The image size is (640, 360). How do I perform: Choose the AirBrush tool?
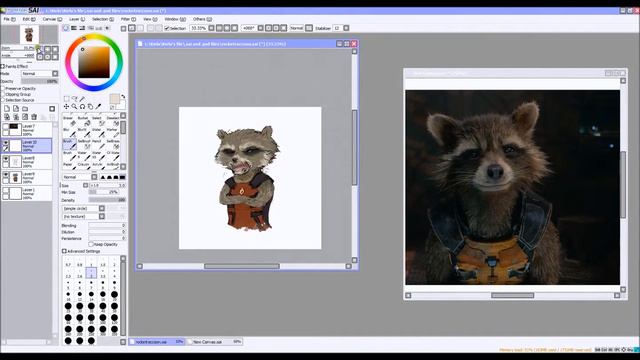tap(113, 165)
